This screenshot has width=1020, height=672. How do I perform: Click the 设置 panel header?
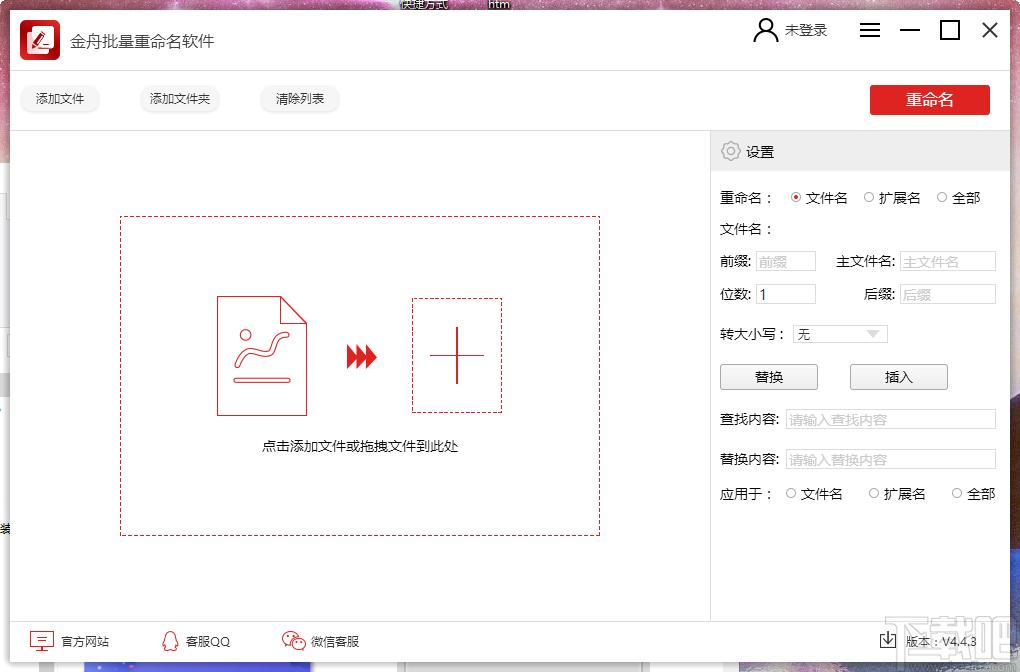tap(860, 151)
